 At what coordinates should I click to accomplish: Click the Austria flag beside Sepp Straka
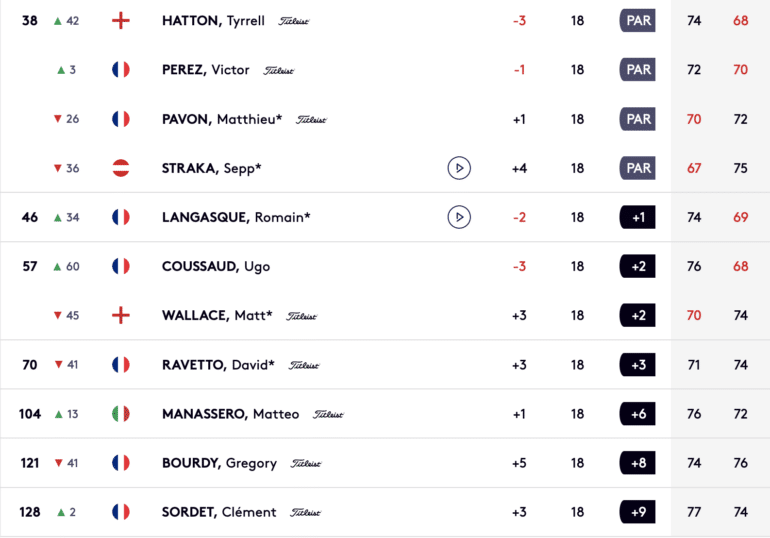[121, 168]
